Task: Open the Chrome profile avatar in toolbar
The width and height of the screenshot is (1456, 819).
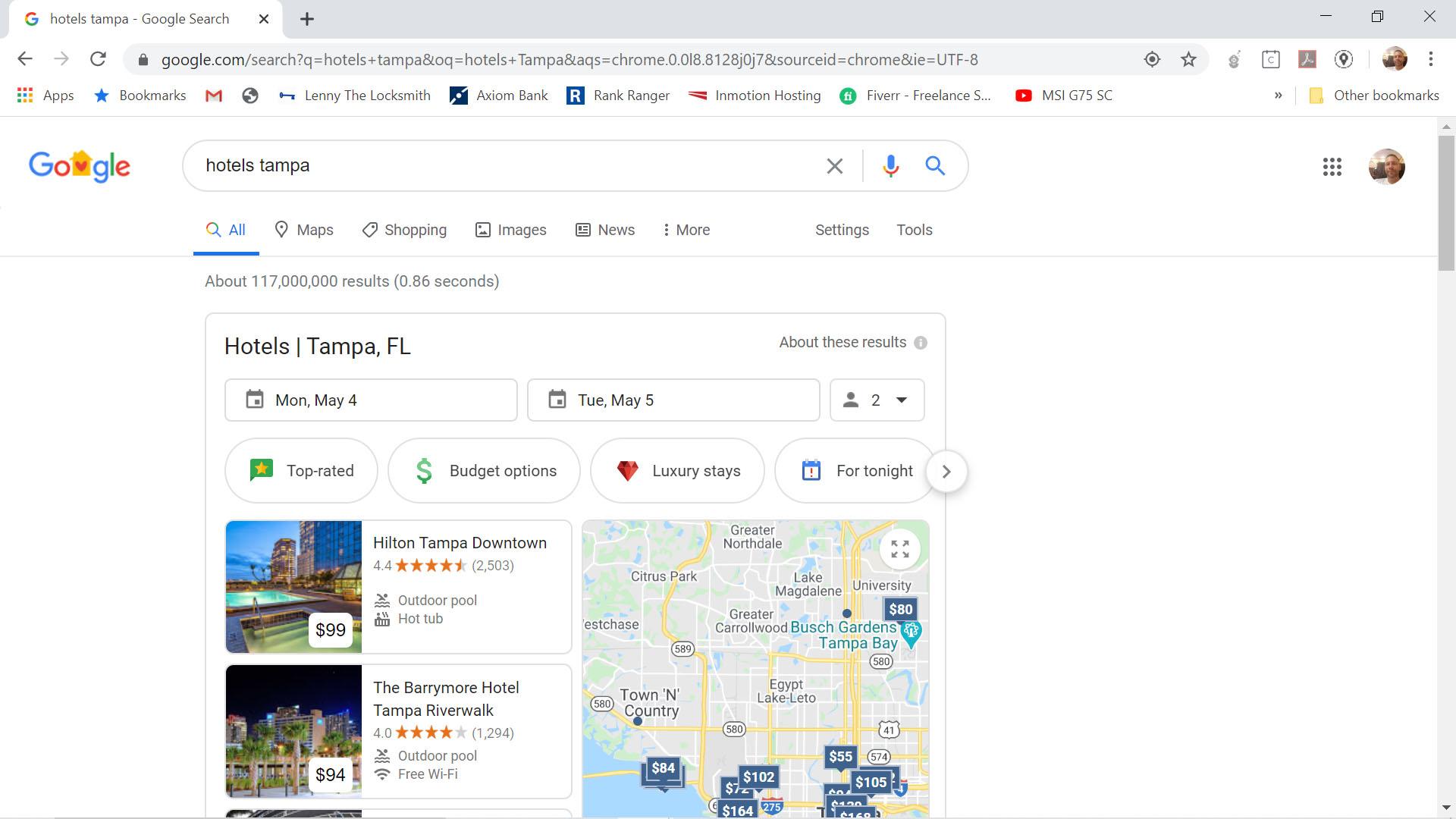Action: click(1395, 59)
